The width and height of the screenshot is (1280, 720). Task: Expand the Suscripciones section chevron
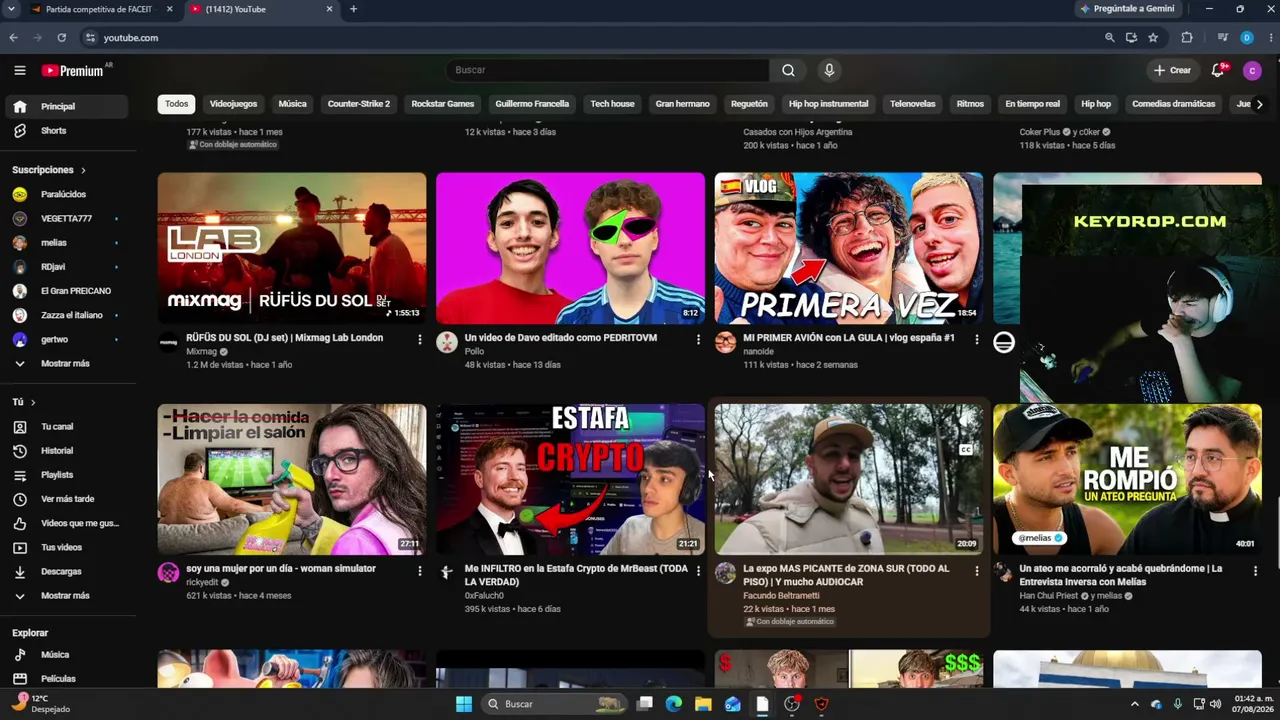[x=83, y=171]
